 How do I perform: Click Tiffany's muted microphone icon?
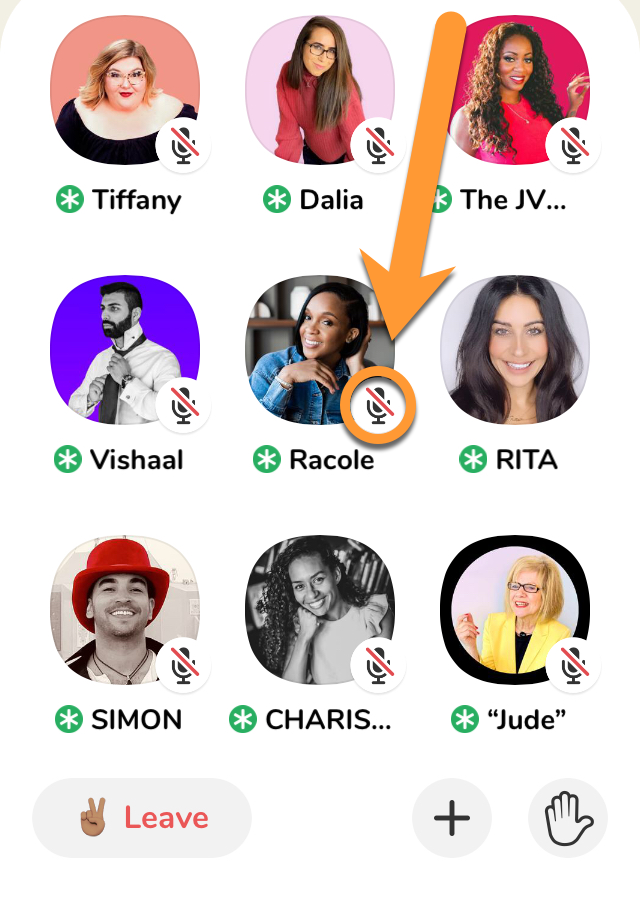click(183, 146)
